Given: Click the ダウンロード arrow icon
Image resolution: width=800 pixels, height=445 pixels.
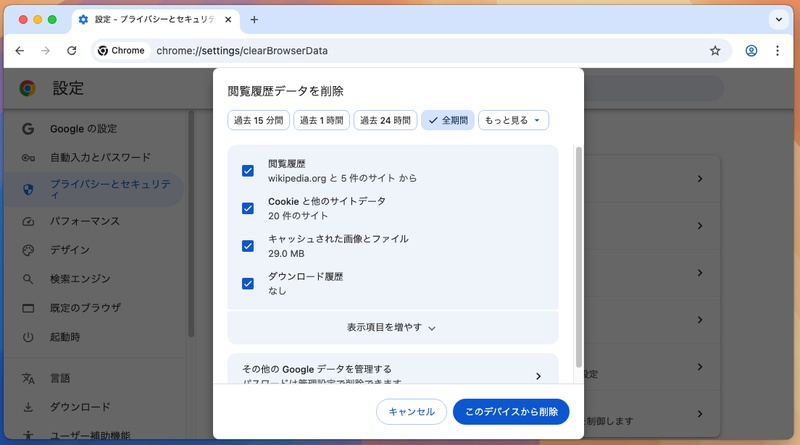Looking at the screenshot, I should 28,407.
